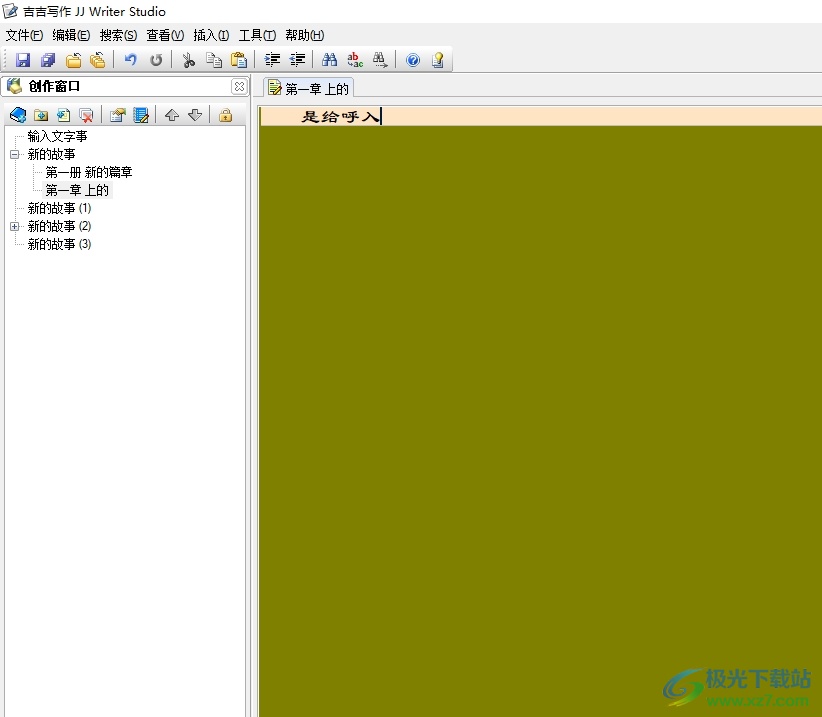
Task: Close the 创作窗口 panel
Action: tap(239, 86)
